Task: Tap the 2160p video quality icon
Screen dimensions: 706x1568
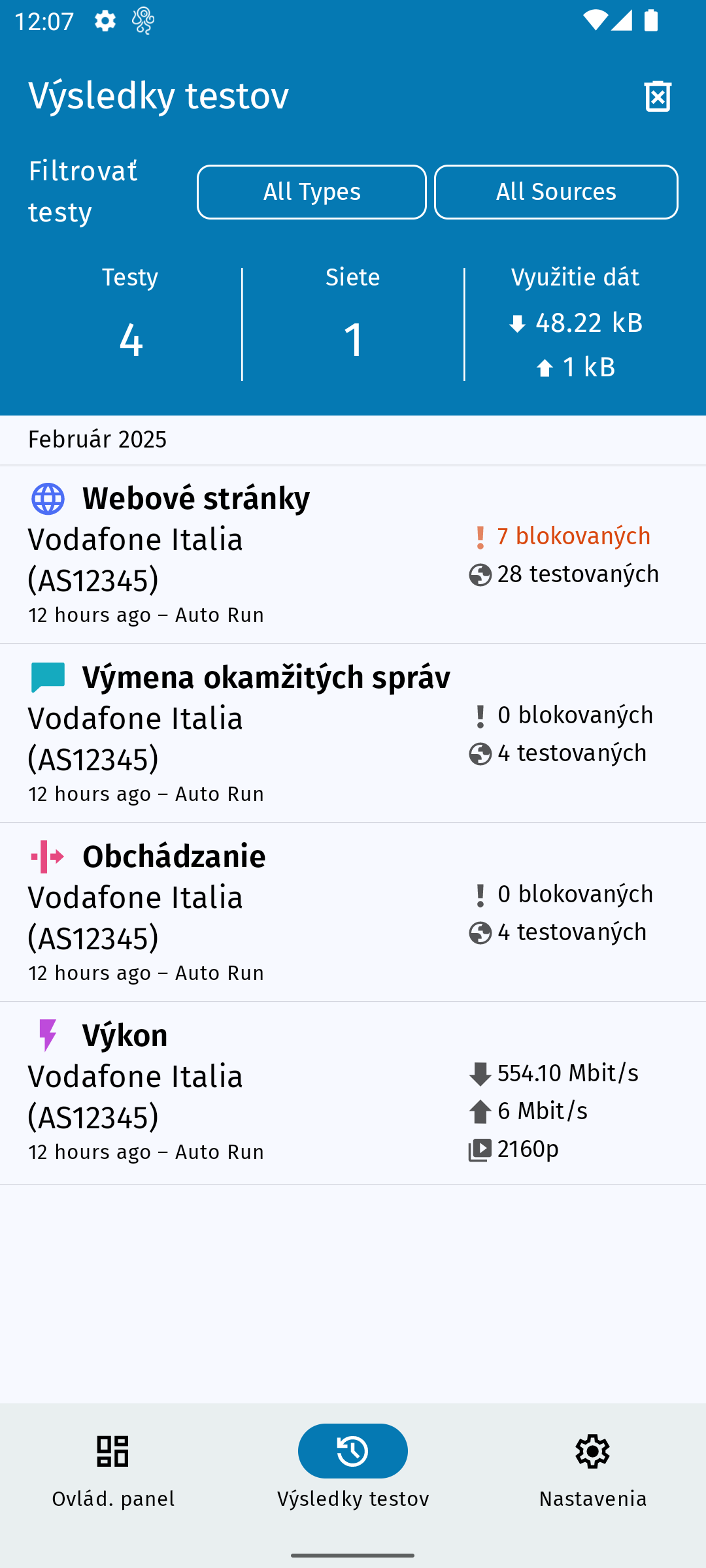Action: click(x=480, y=1150)
